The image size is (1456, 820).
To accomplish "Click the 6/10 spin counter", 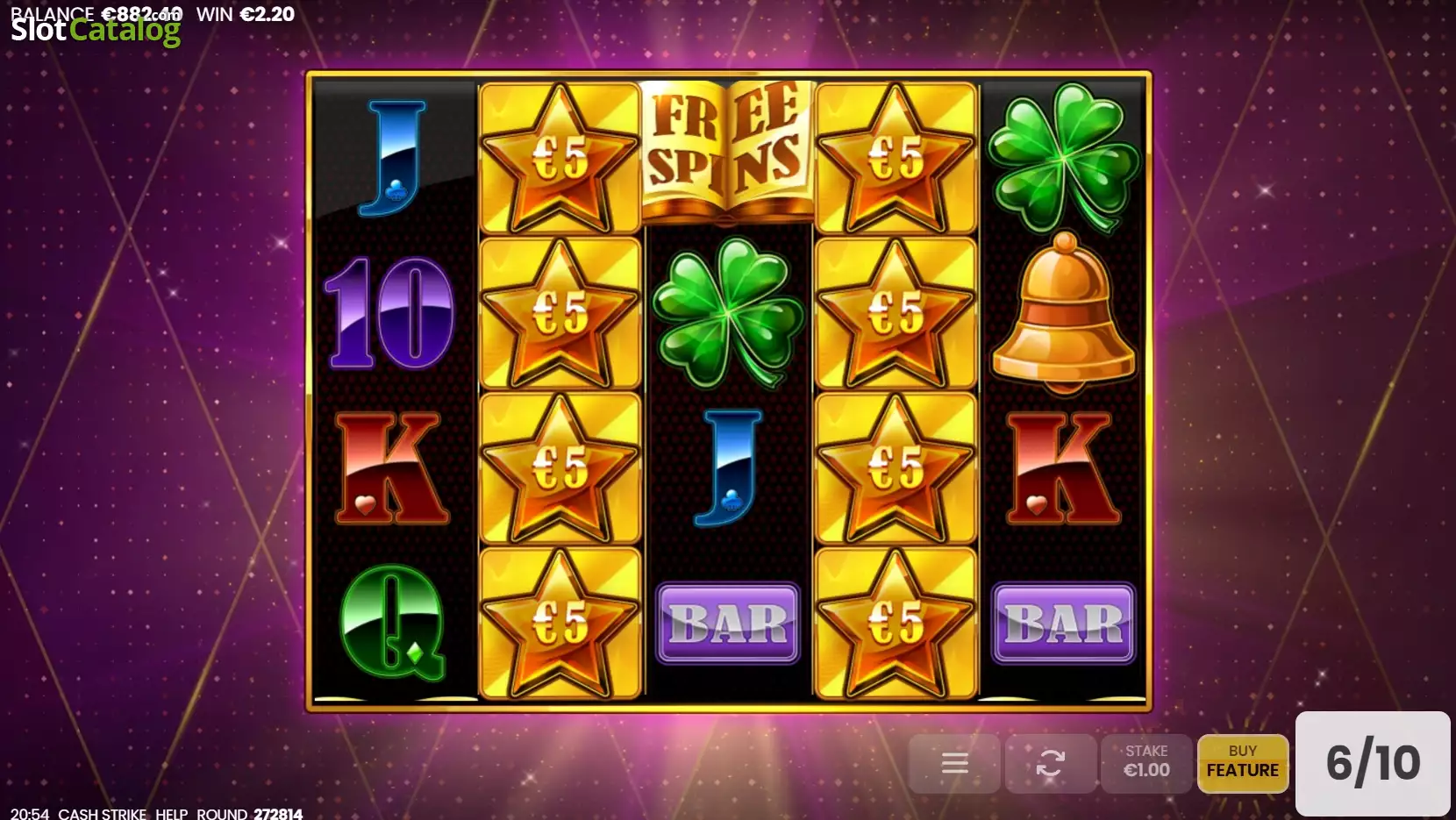I will (1373, 763).
